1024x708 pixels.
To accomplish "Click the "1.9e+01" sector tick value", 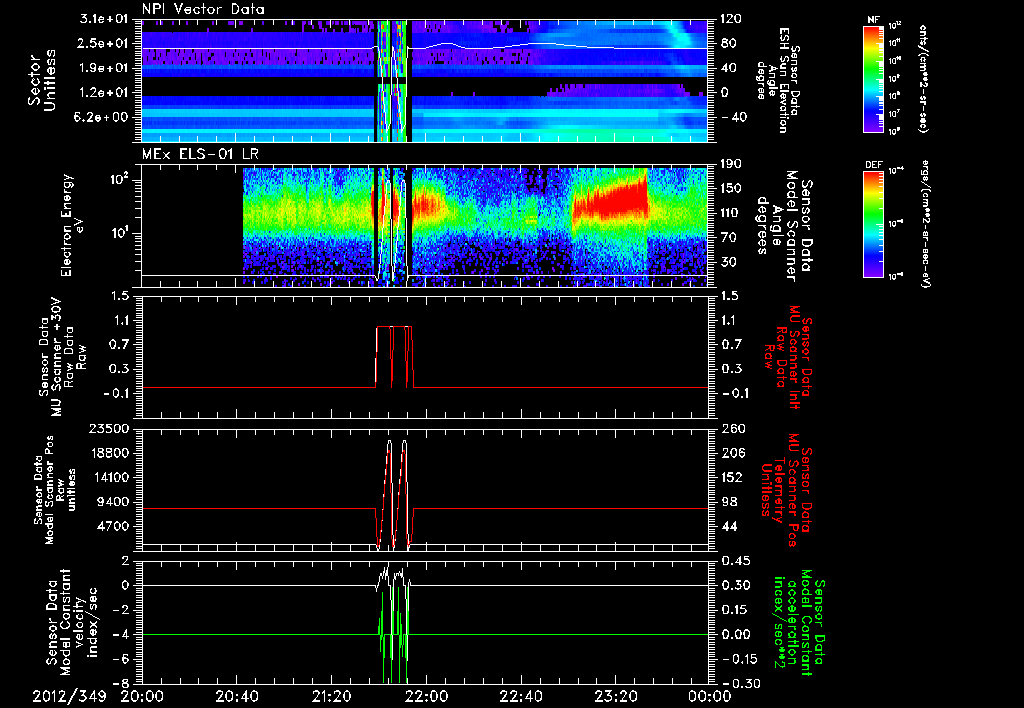I will click(104, 68).
